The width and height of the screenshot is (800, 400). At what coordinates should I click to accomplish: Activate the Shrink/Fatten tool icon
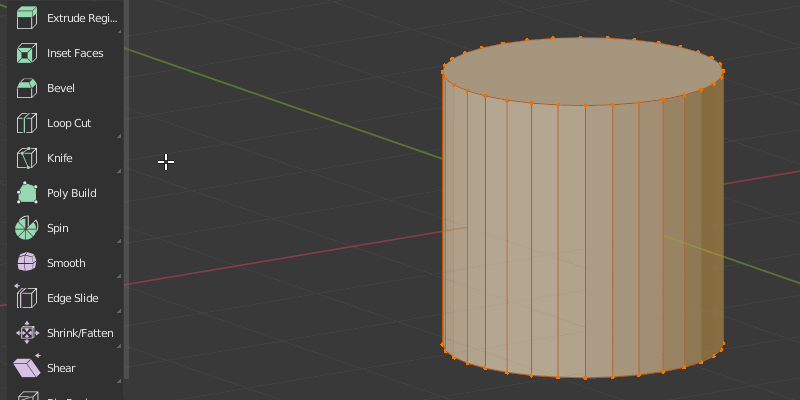pyautogui.click(x=27, y=333)
